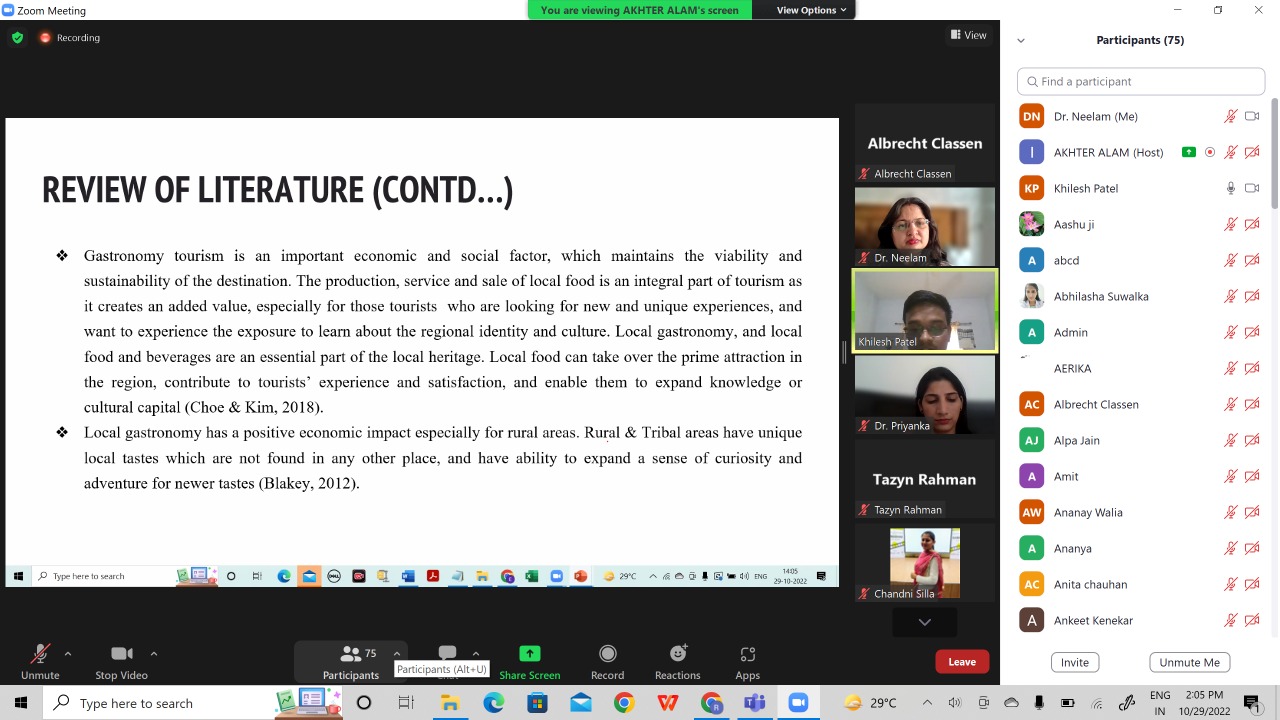This screenshot has height=720, width=1280.
Task: Click the Invite button
Action: click(x=1075, y=662)
